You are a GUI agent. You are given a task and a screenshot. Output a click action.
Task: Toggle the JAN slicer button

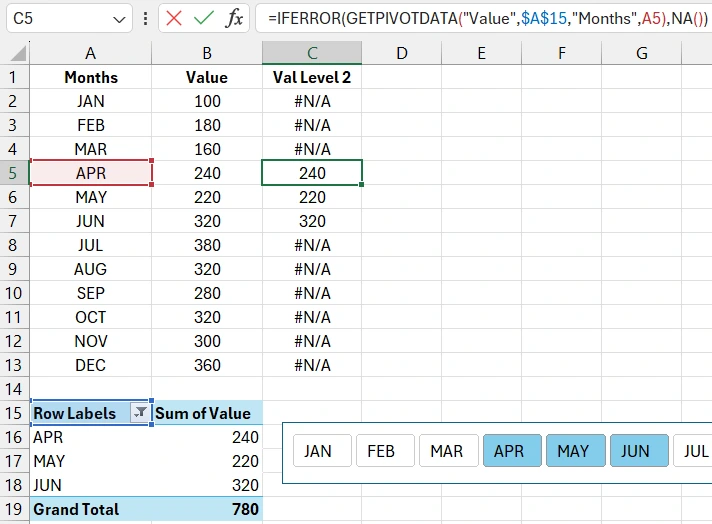(x=318, y=451)
